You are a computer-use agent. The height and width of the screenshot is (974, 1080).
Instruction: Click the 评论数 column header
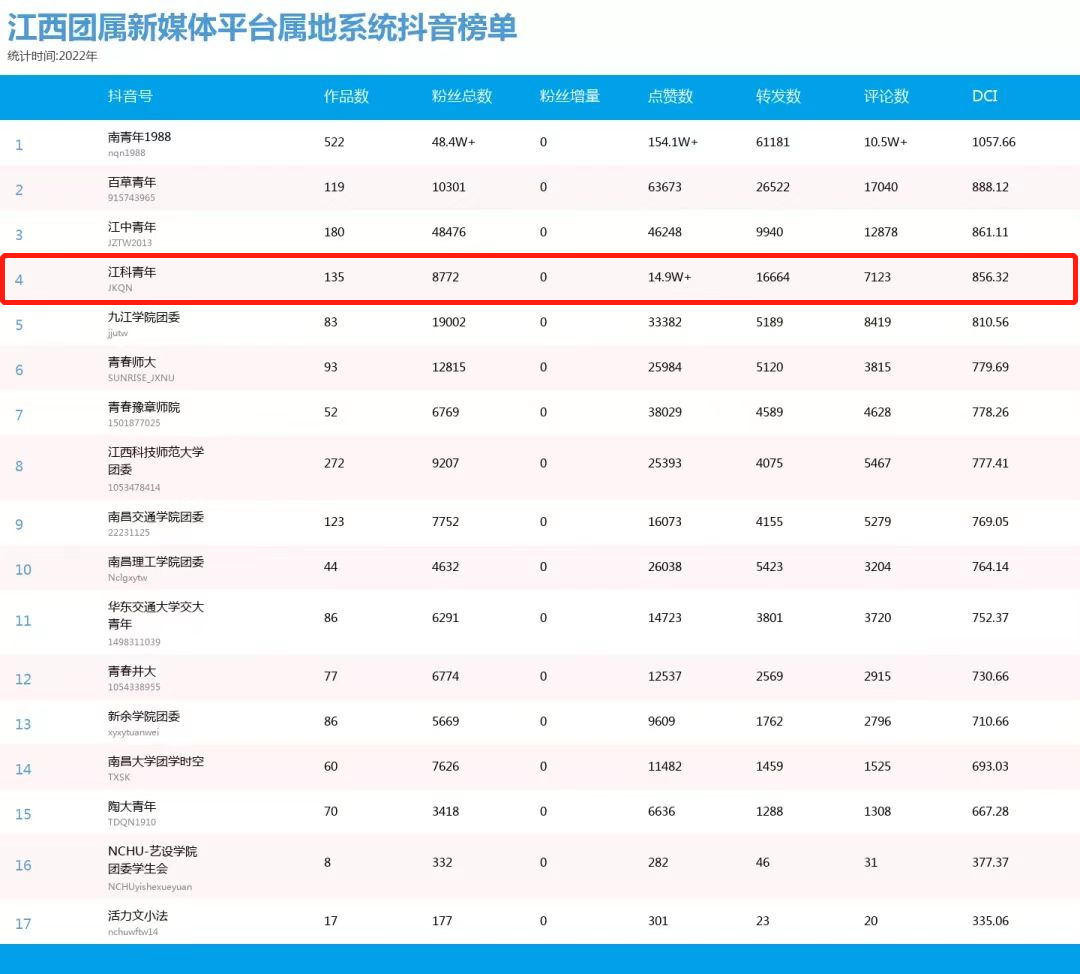coord(886,96)
